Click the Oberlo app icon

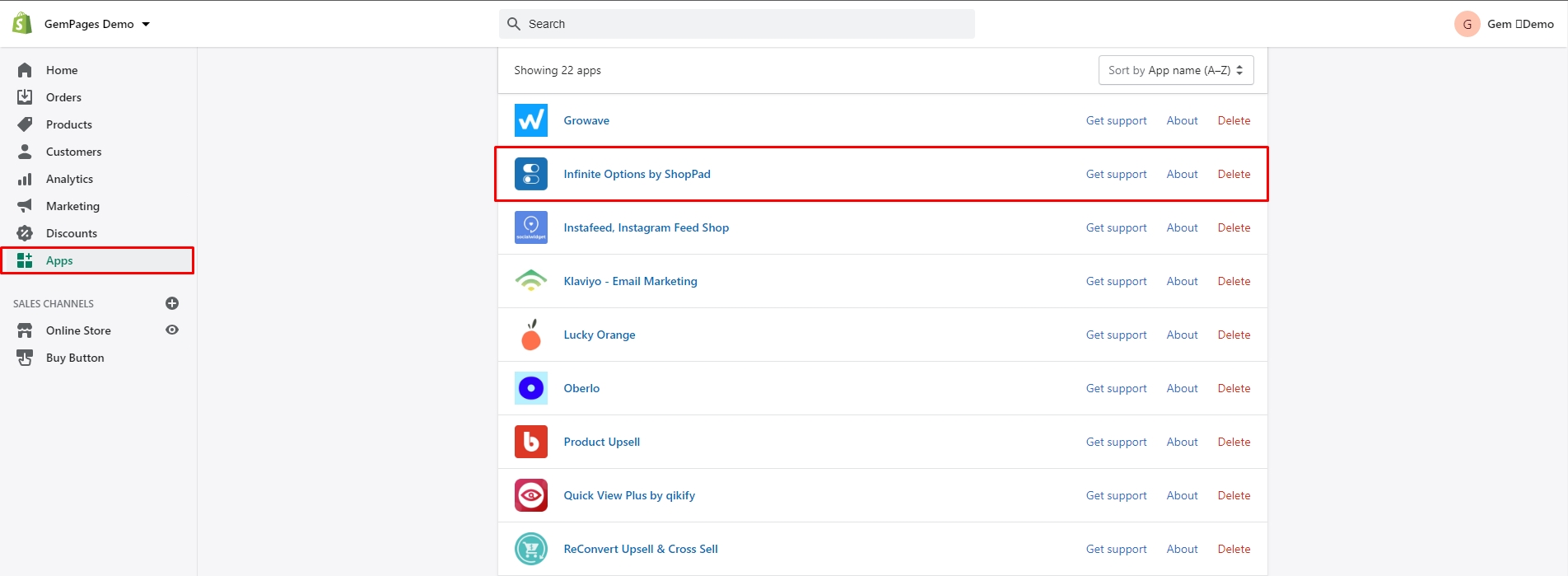[x=531, y=388]
